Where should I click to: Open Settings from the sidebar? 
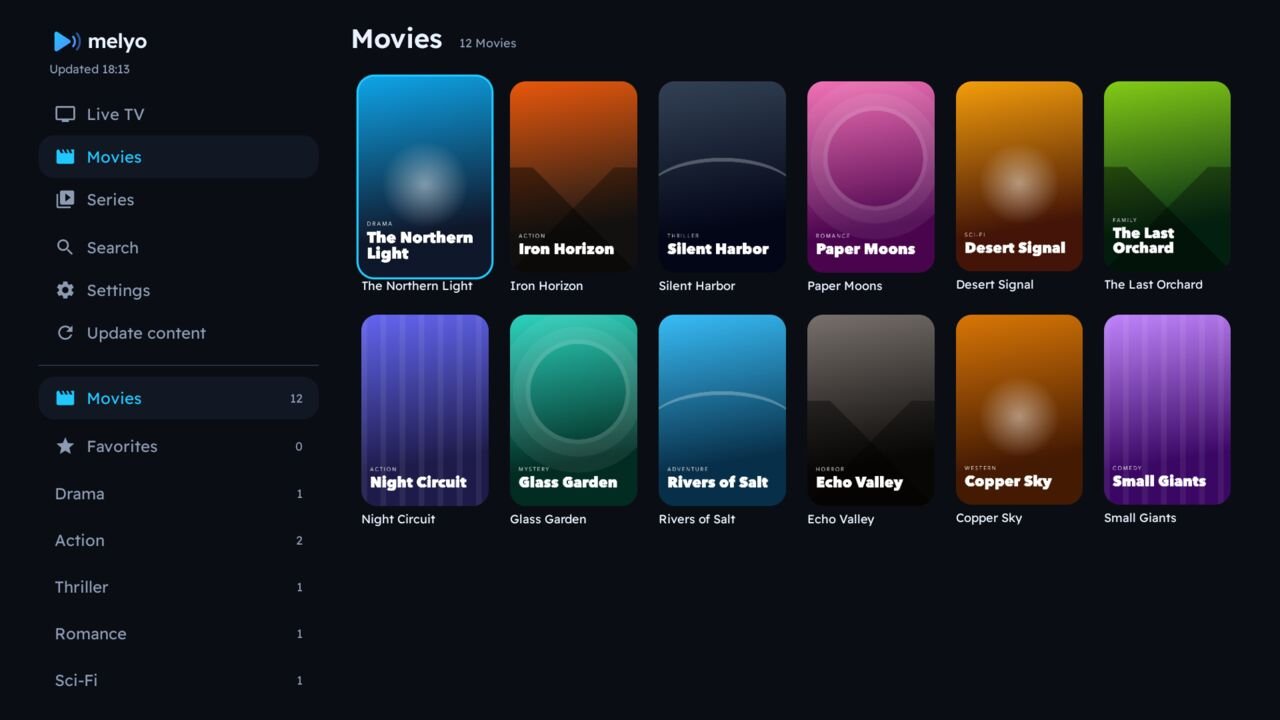(179, 290)
